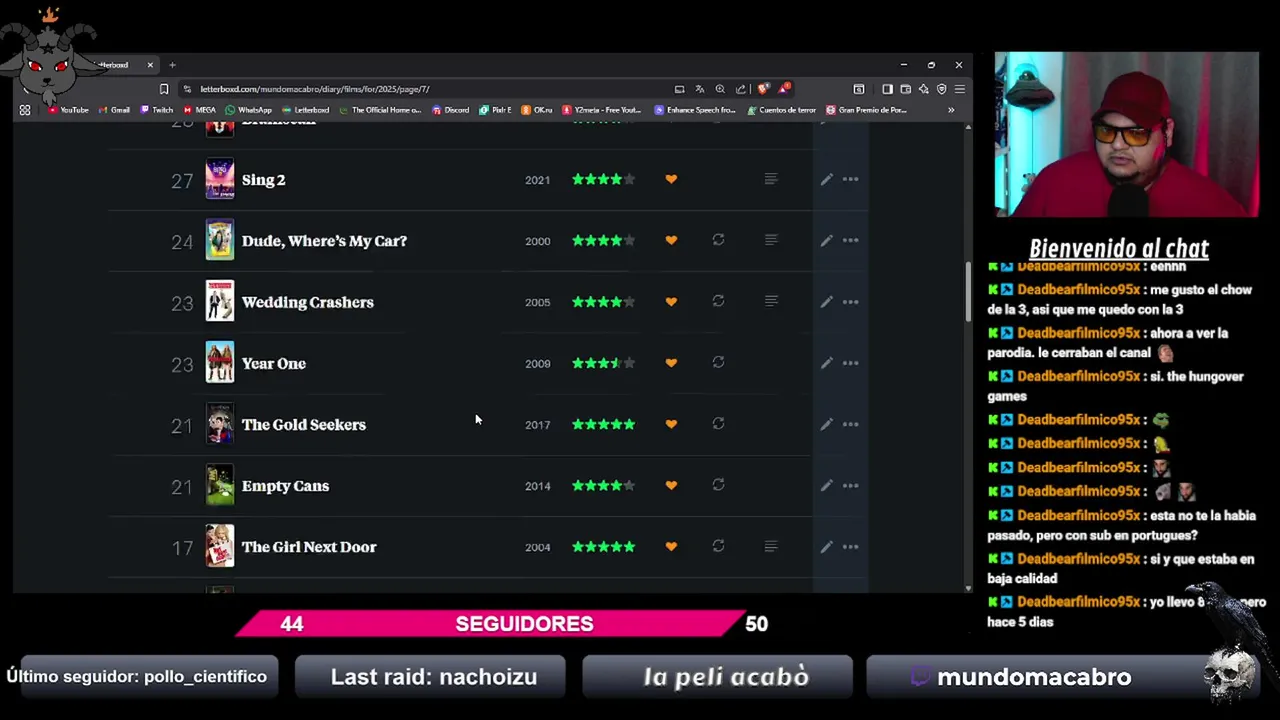Open the Wedding Crashers review icon
Screen dimensions: 1280x720
point(770,301)
